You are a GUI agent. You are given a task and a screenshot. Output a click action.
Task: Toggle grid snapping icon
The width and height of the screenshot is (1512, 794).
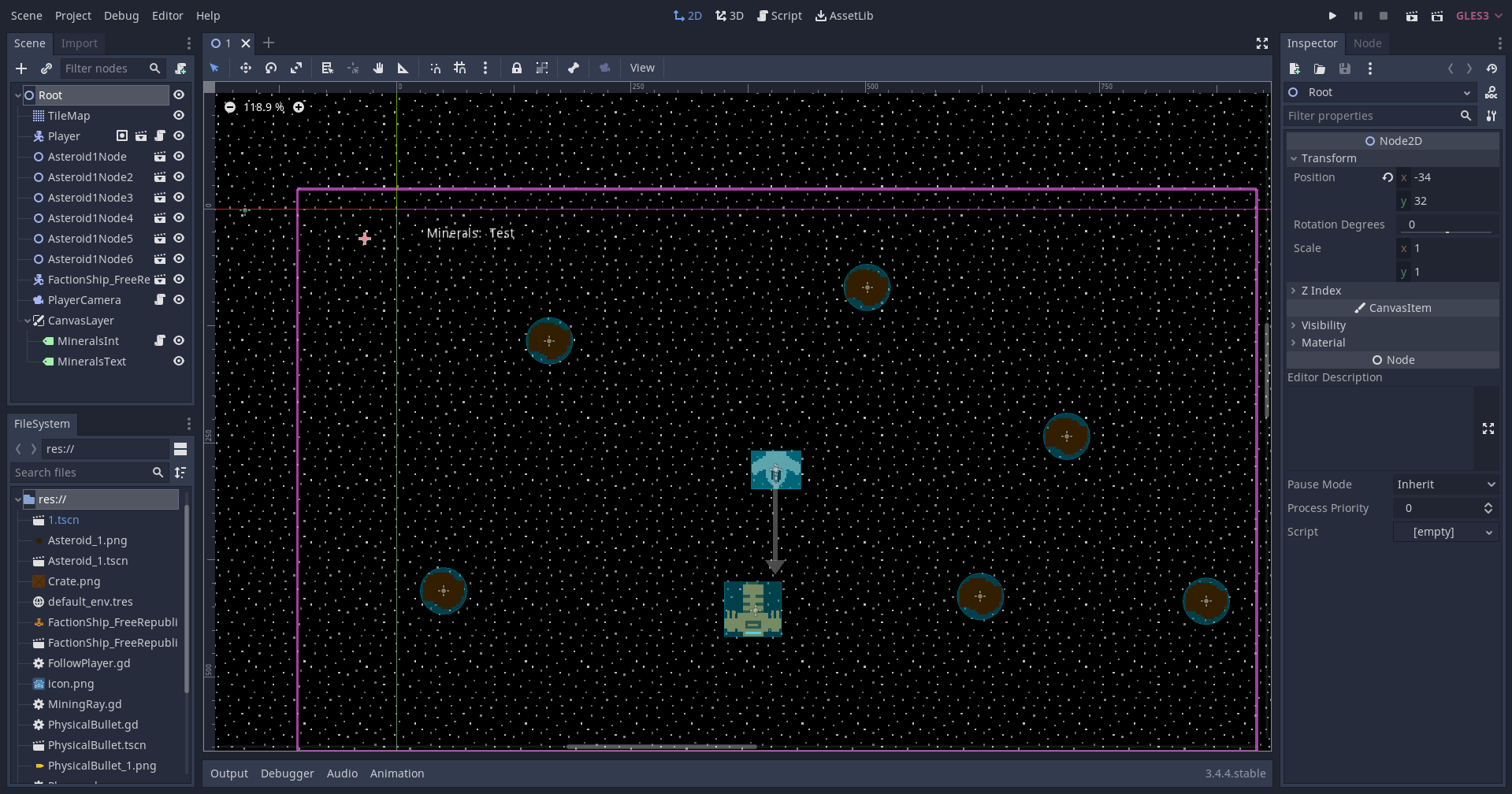tap(460, 68)
